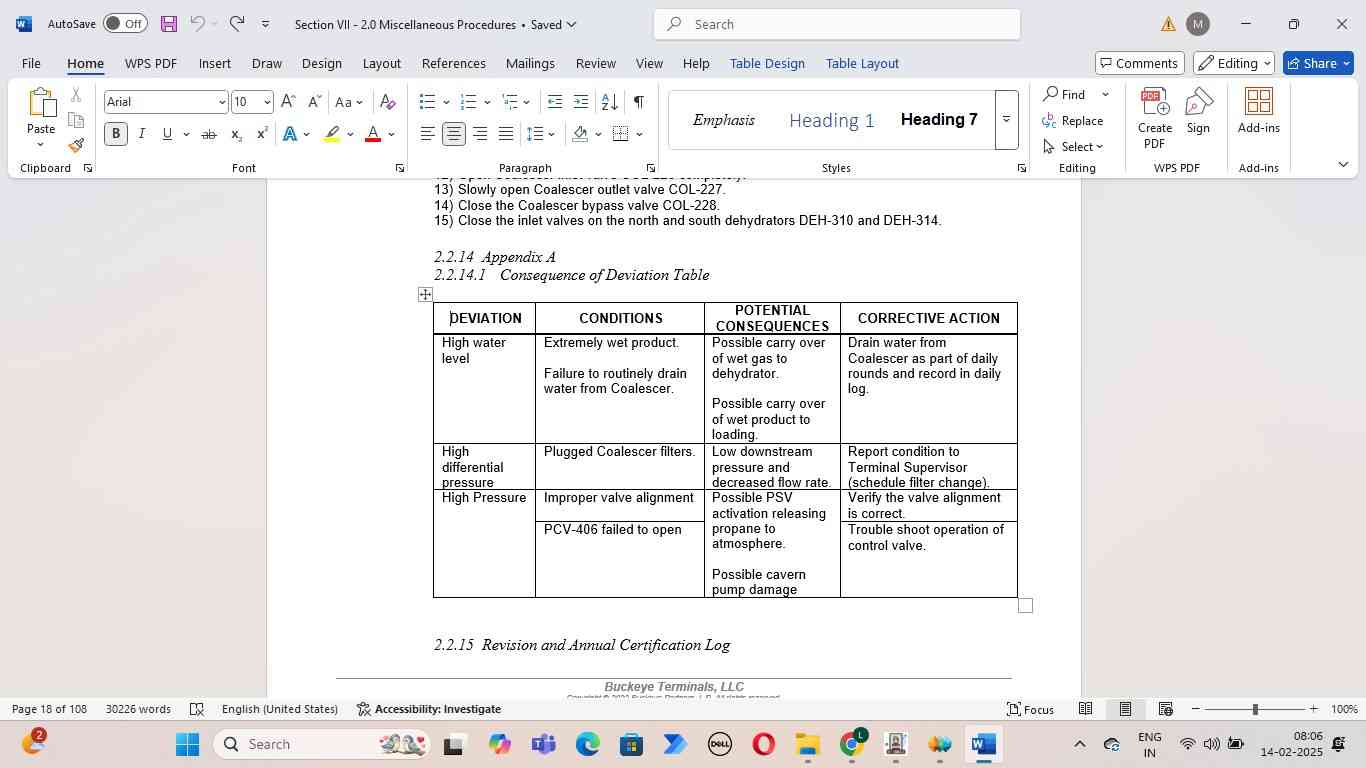The image size is (1366, 768).
Task: Open Read Mode view in status bar
Action: click(1085, 709)
